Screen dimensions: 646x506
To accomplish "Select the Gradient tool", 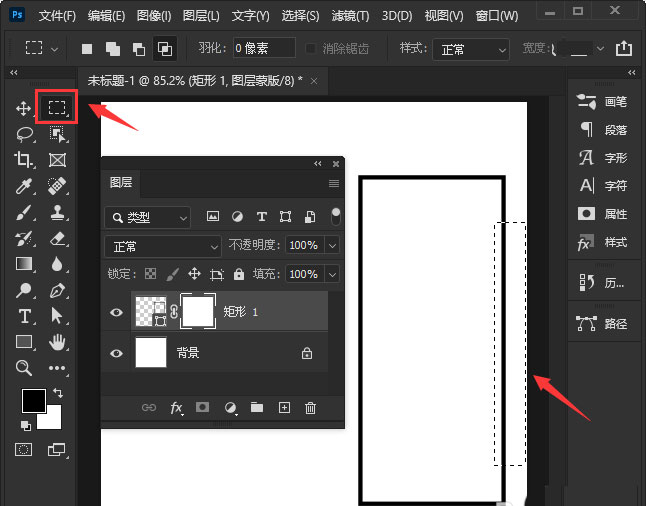I will (24, 264).
